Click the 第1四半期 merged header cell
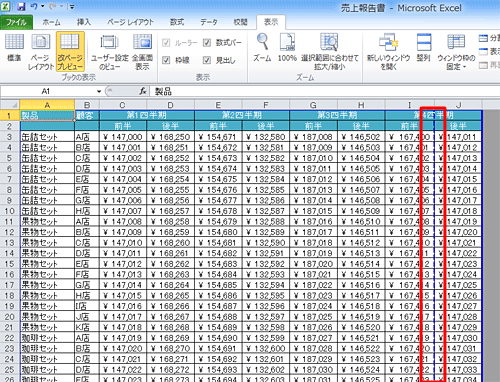The width and height of the screenshot is (500, 382). [147, 115]
